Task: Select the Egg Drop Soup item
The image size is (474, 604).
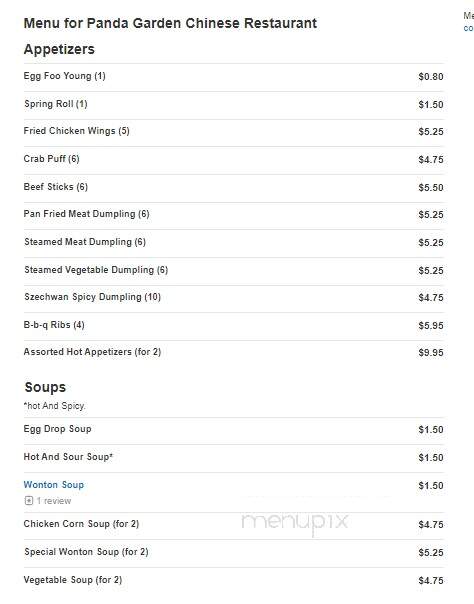Action: [x=234, y=430]
